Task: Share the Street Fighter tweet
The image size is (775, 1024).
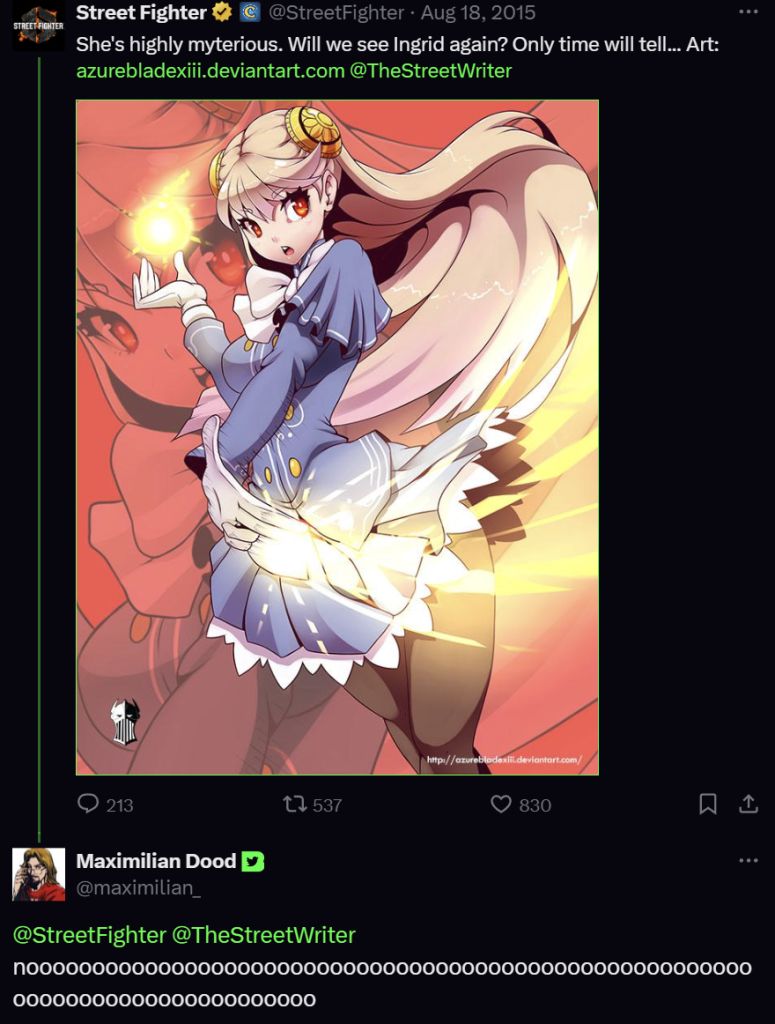Action: click(748, 804)
